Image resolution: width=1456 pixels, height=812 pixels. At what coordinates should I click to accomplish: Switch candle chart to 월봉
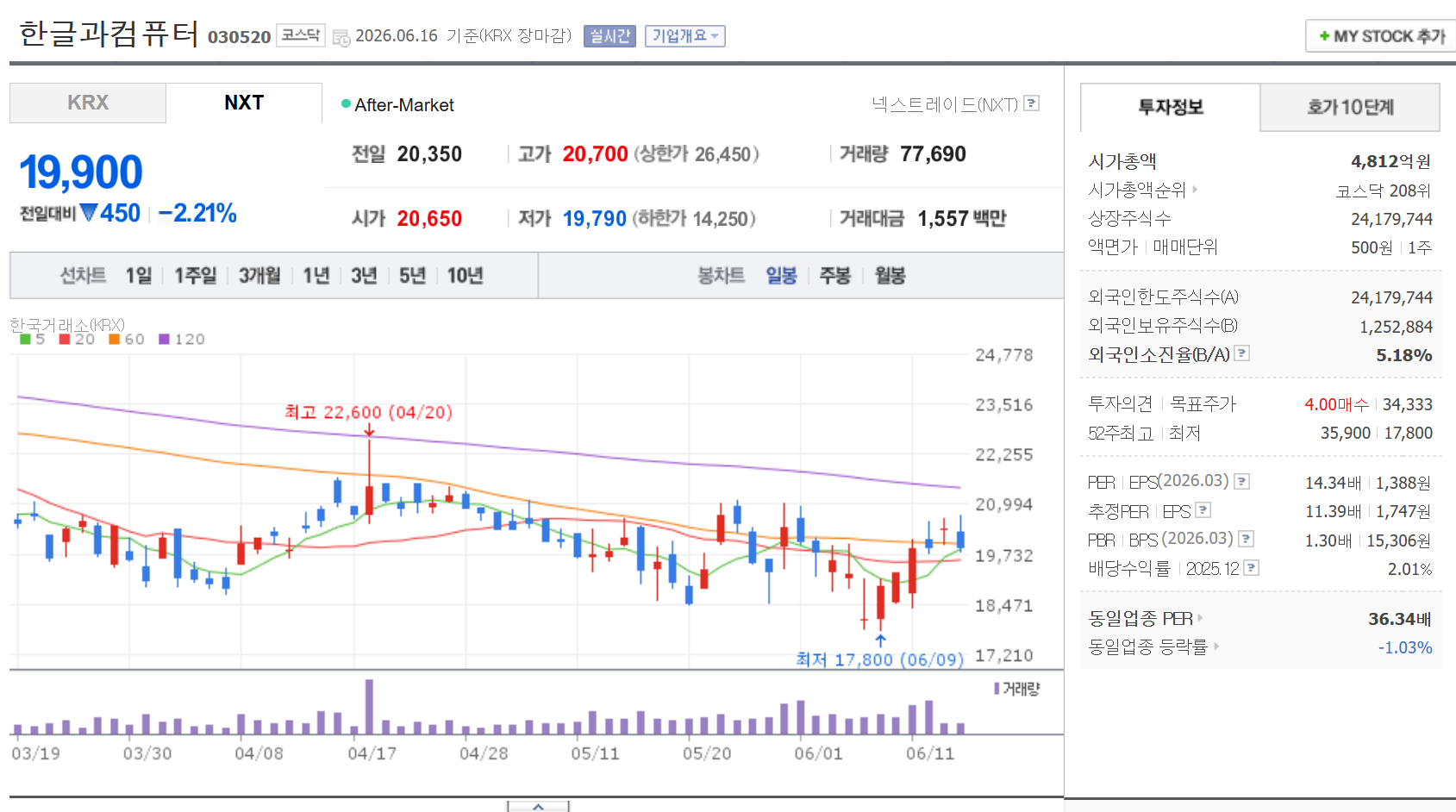[x=890, y=276]
